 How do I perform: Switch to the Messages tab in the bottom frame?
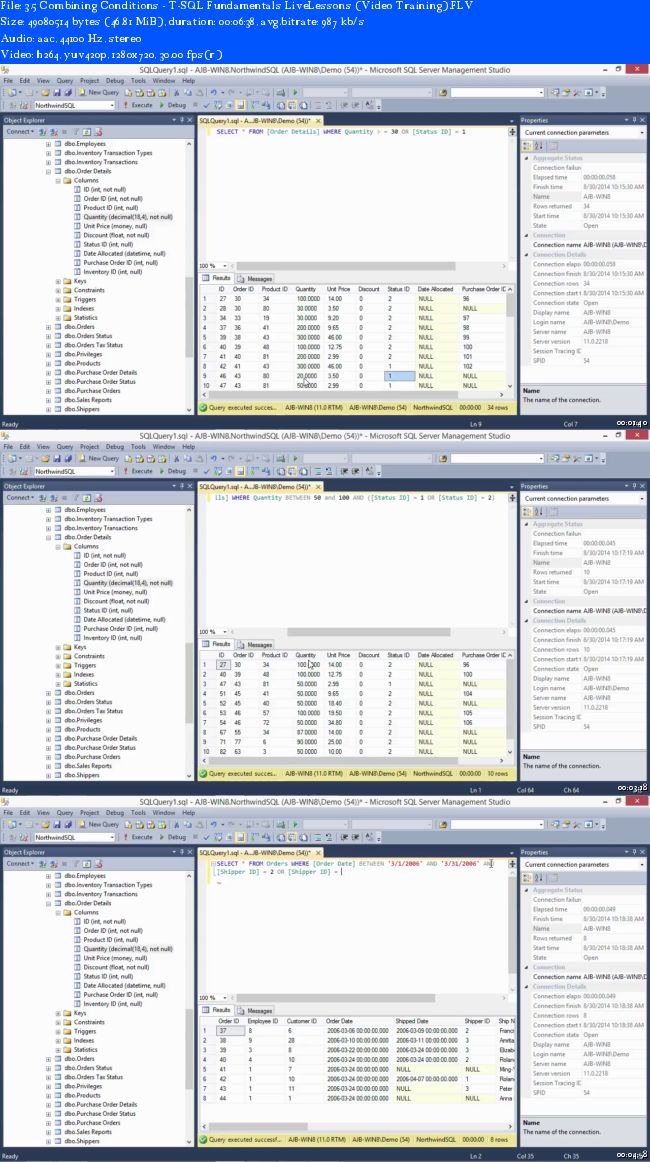pyautogui.click(x=255, y=1011)
